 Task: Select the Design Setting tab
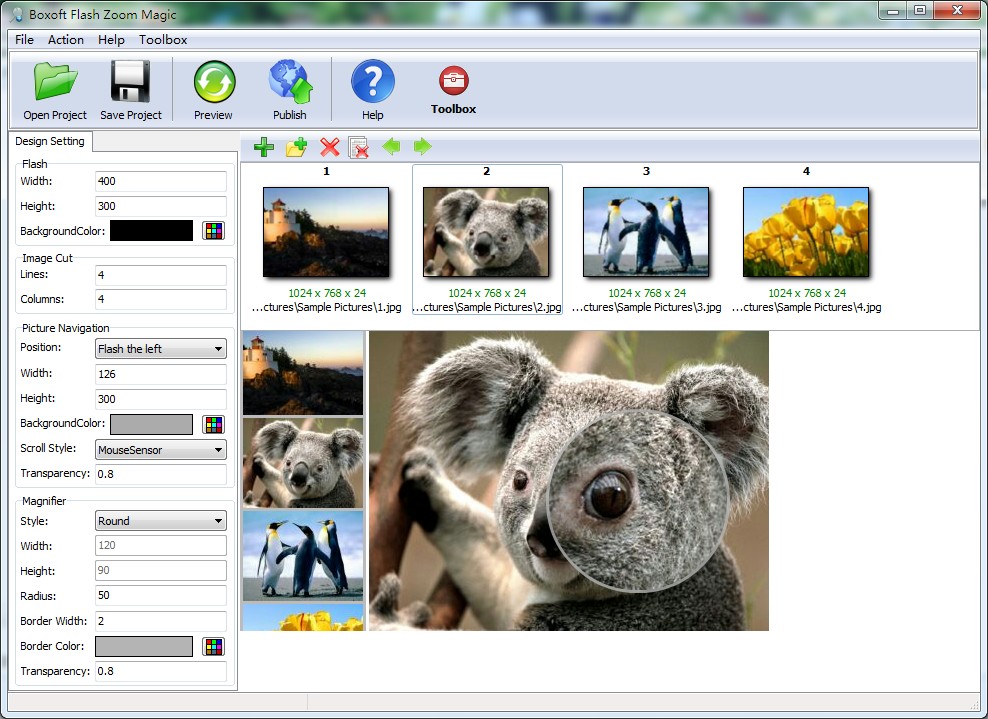pyautogui.click(x=50, y=141)
